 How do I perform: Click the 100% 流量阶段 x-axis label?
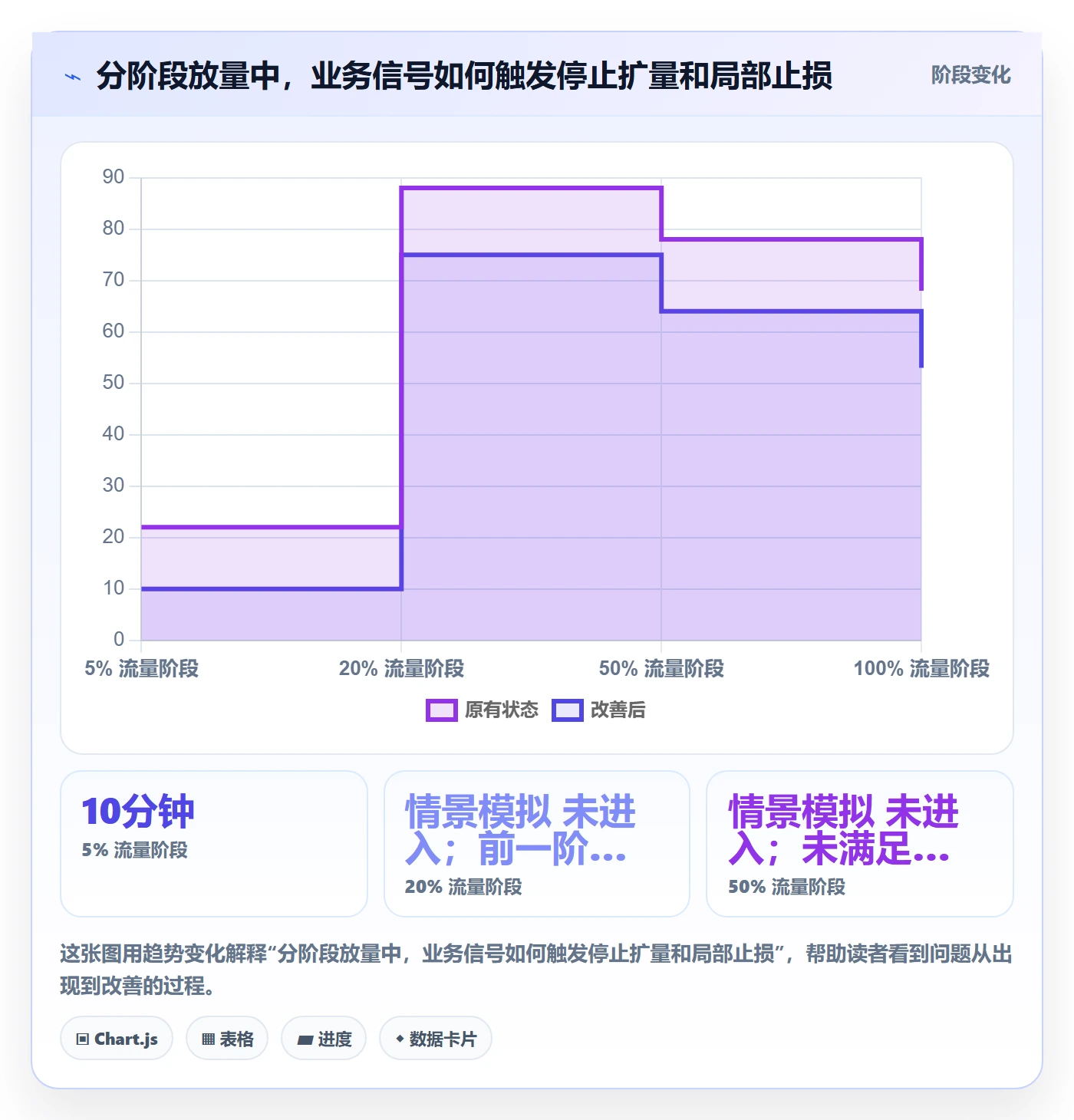click(x=921, y=669)
